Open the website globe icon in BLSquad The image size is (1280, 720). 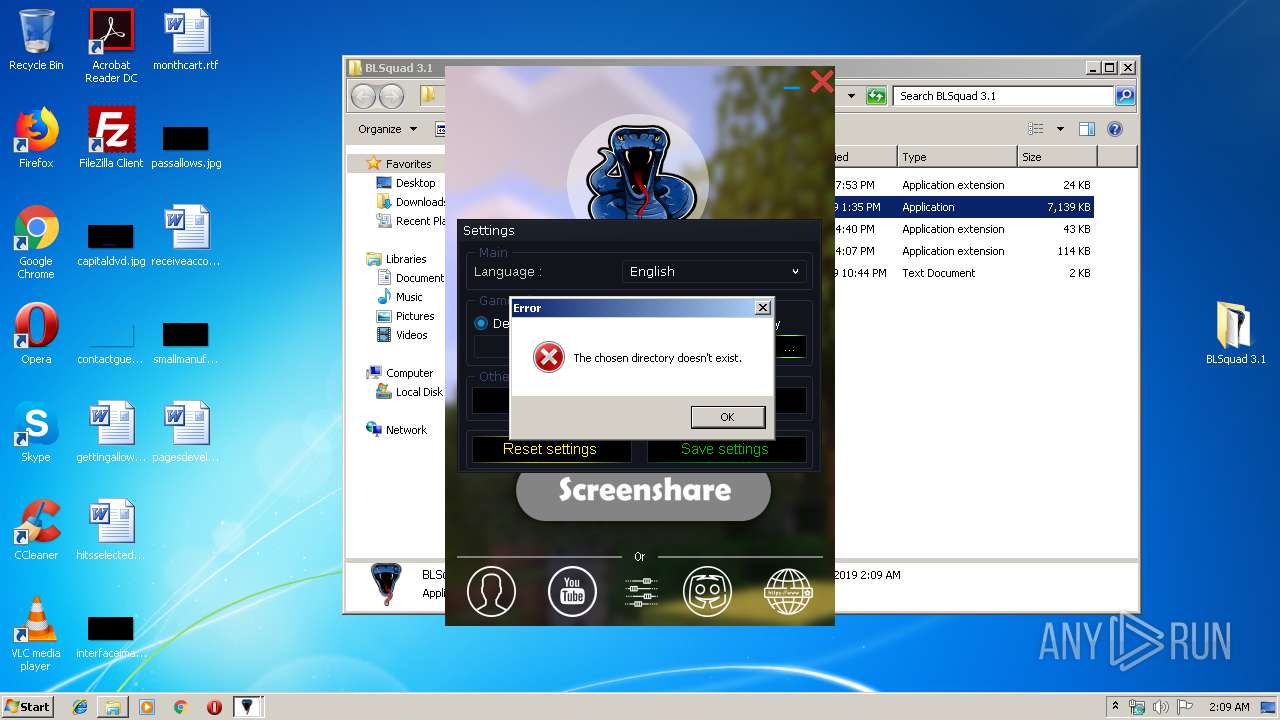click(x=788, y=591)
